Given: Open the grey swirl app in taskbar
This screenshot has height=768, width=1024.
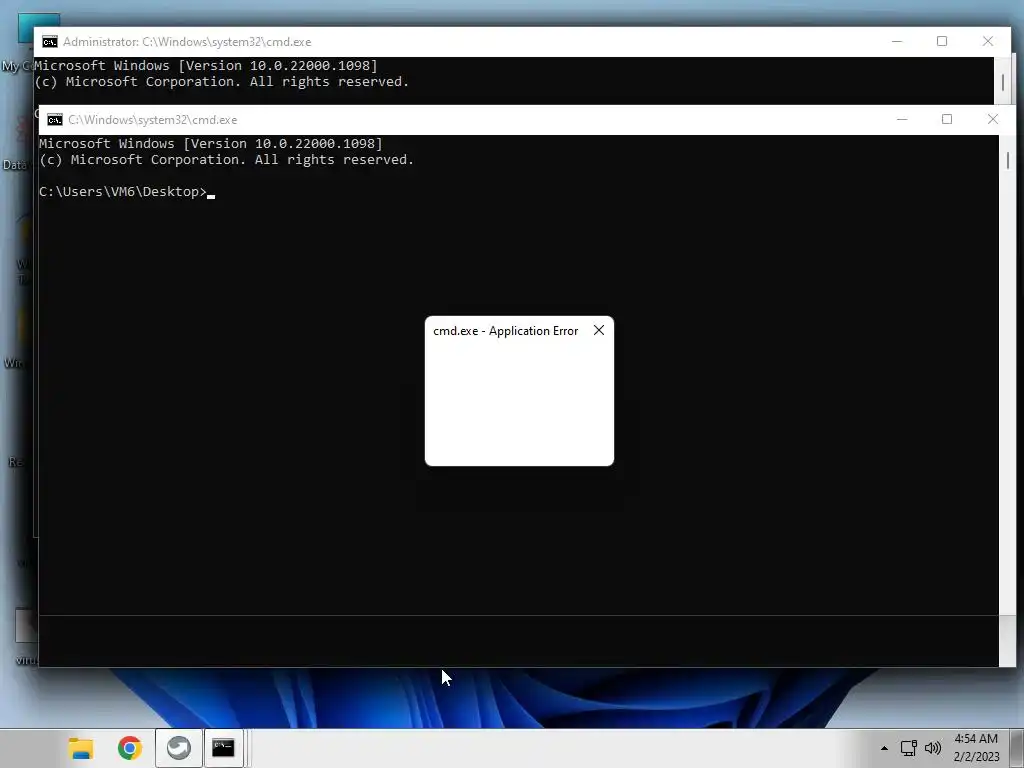Looking at the screenshot, I should (178, 748).
